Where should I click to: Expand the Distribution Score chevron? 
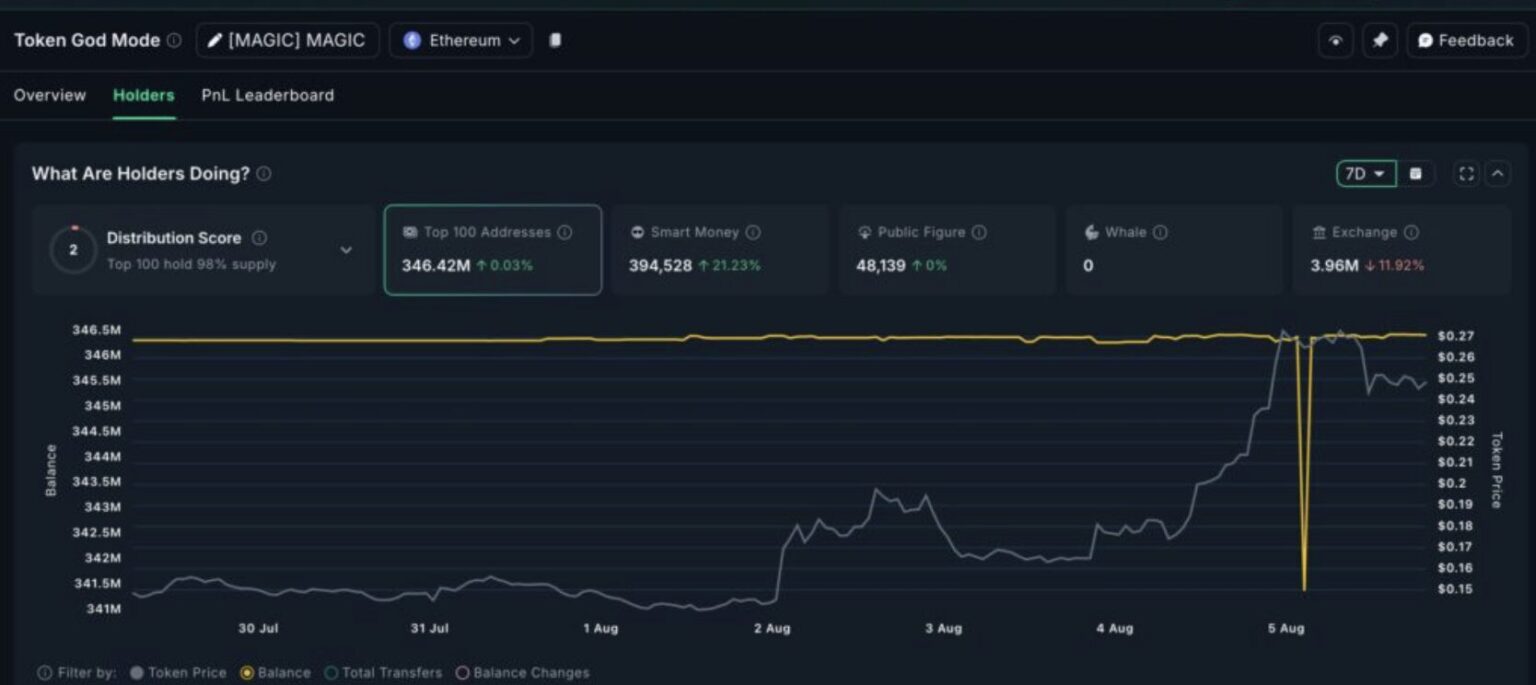346,250
